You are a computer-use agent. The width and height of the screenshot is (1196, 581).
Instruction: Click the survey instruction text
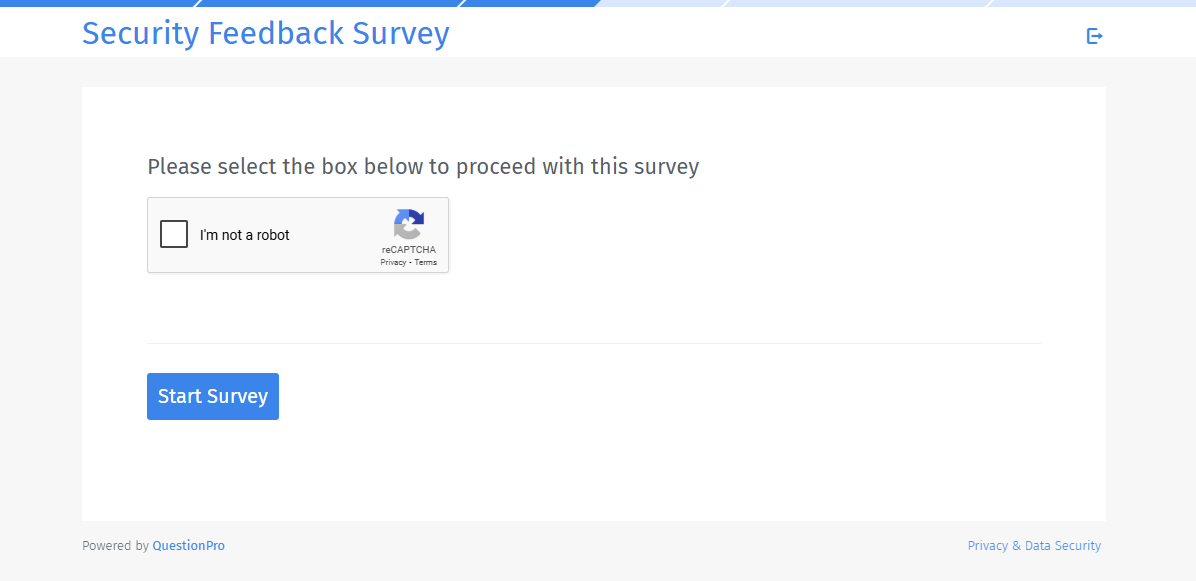point(423,166)
